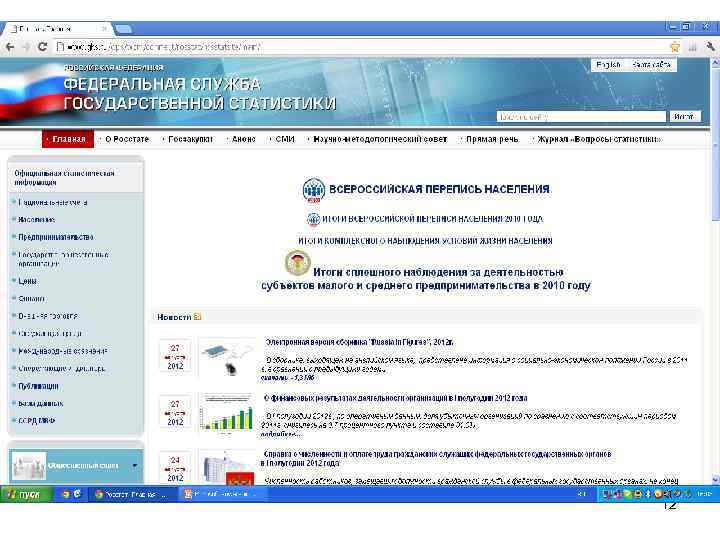720x540 pixels.
Task: Click the round emblem beside Итоги сплошного наблюдения
Action: (x=298, y=263)
